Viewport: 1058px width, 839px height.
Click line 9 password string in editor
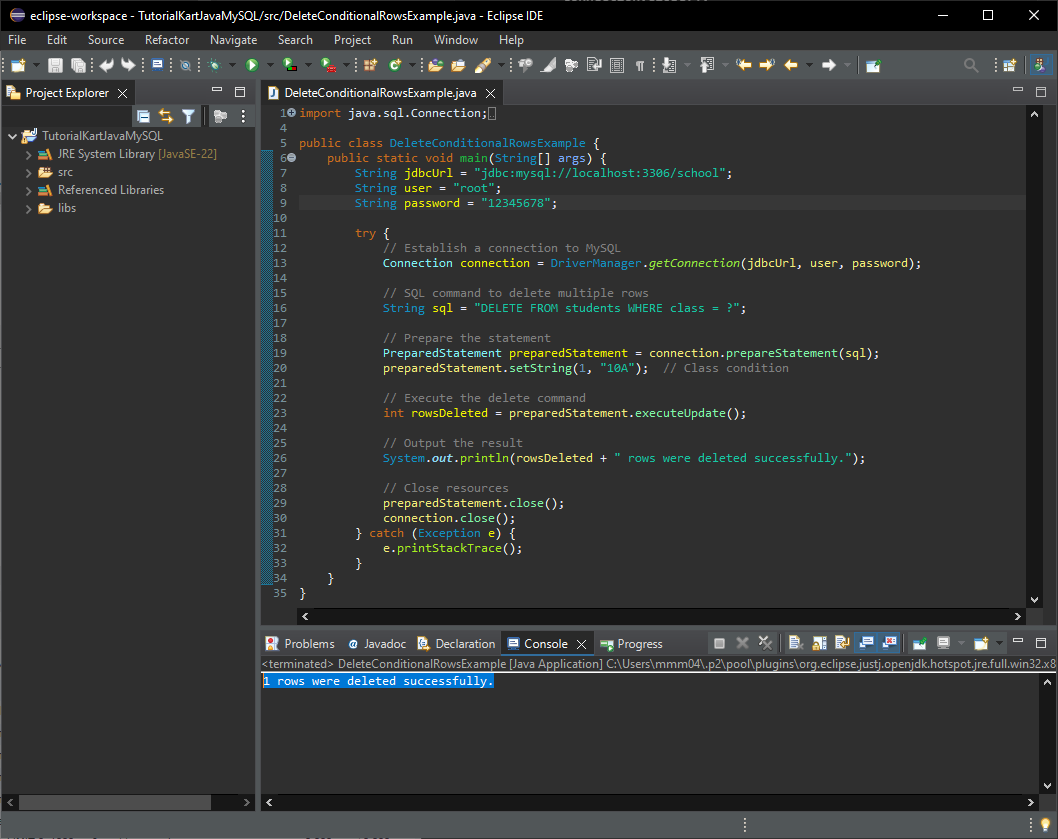point(518,203)
